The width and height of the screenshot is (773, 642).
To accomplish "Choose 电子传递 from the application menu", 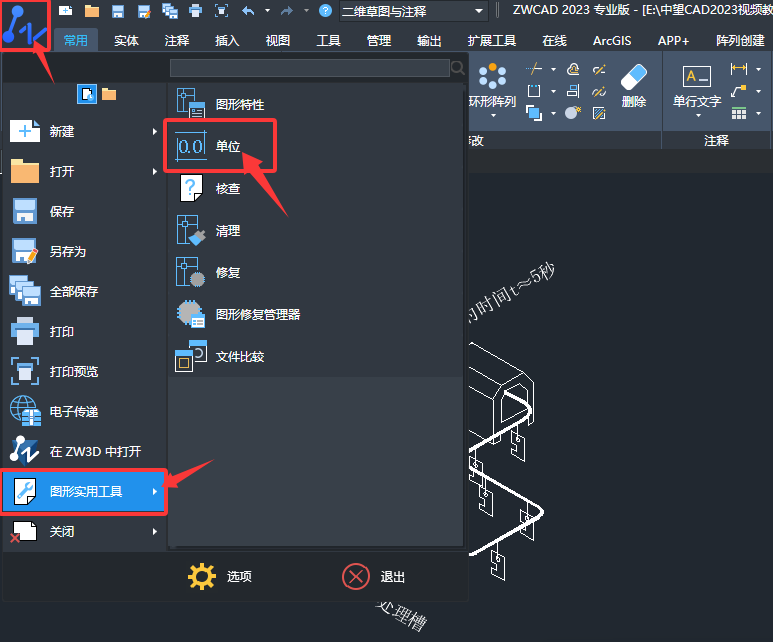I will coord(84,411).
